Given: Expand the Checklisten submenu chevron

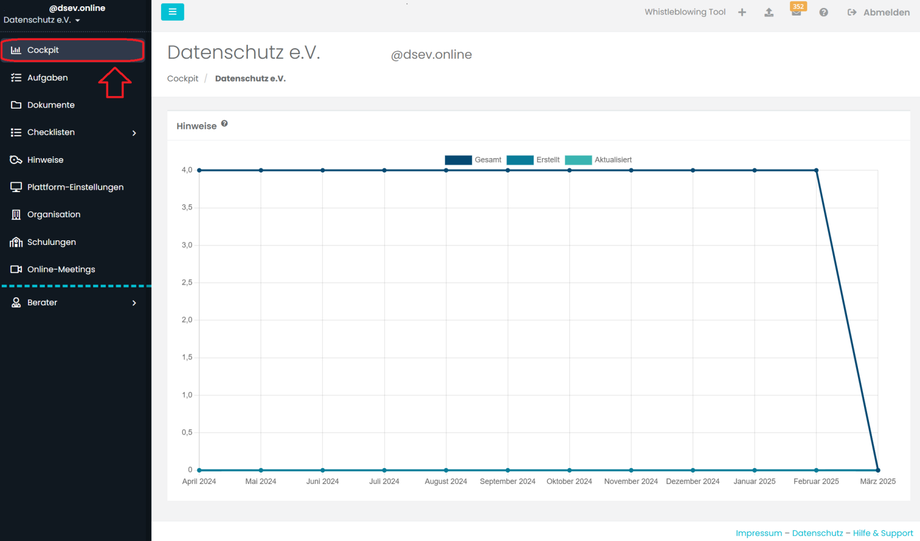Looking at the screenshot, I should point(134,133).
